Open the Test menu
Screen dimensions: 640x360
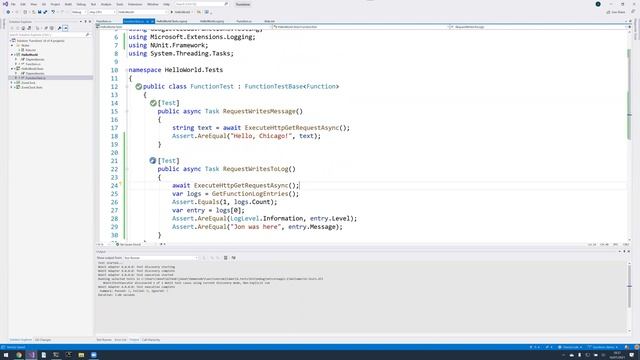click(93, 4)
